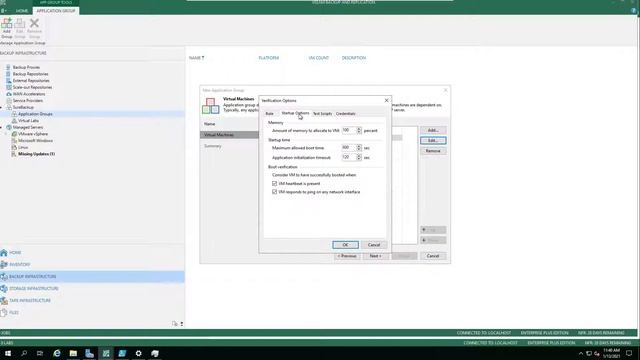Click Cancel in New Application Group wizard

(433, 256)
